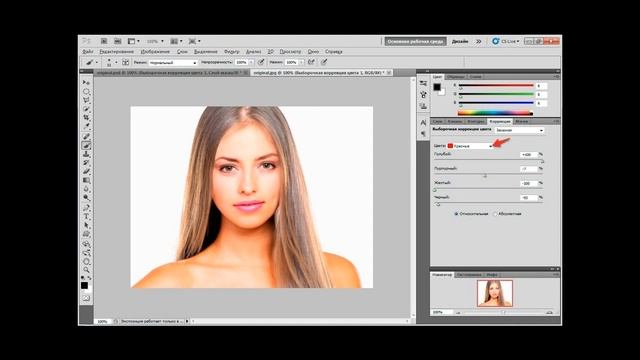This screenshot has height=360, width=640.
Task: Open the tool preset picker
Action: click(x=91, y=62)
